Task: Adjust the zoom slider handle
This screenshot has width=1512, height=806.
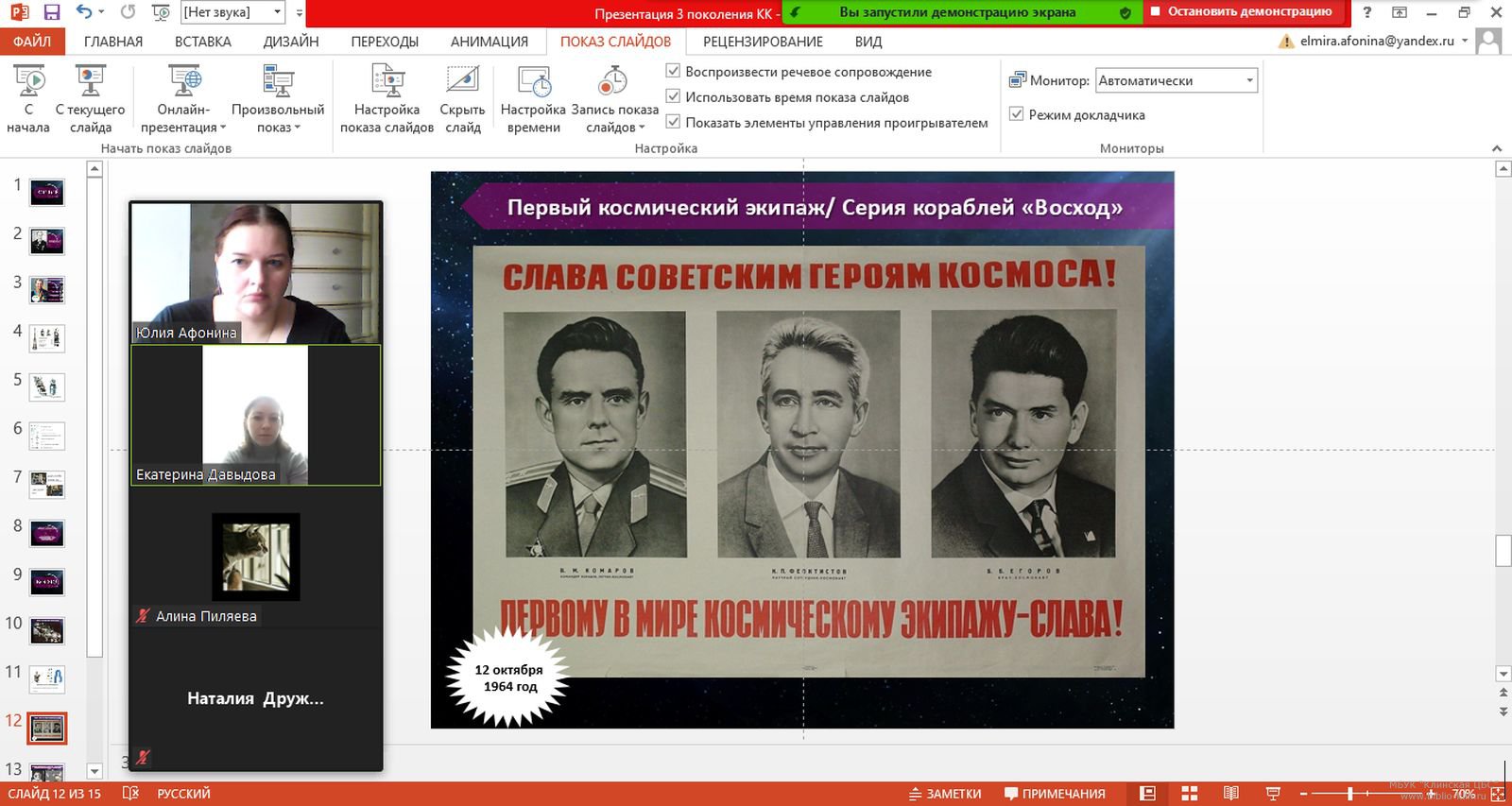Action: pos(1350,794)
